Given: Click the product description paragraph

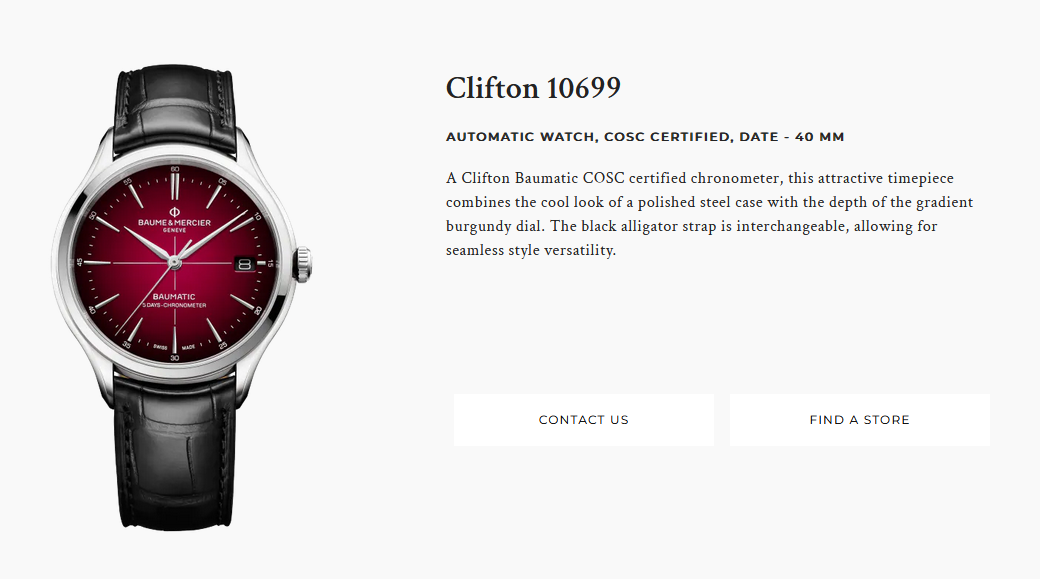Looking at the screenshot, I should [x=709, y=214].
